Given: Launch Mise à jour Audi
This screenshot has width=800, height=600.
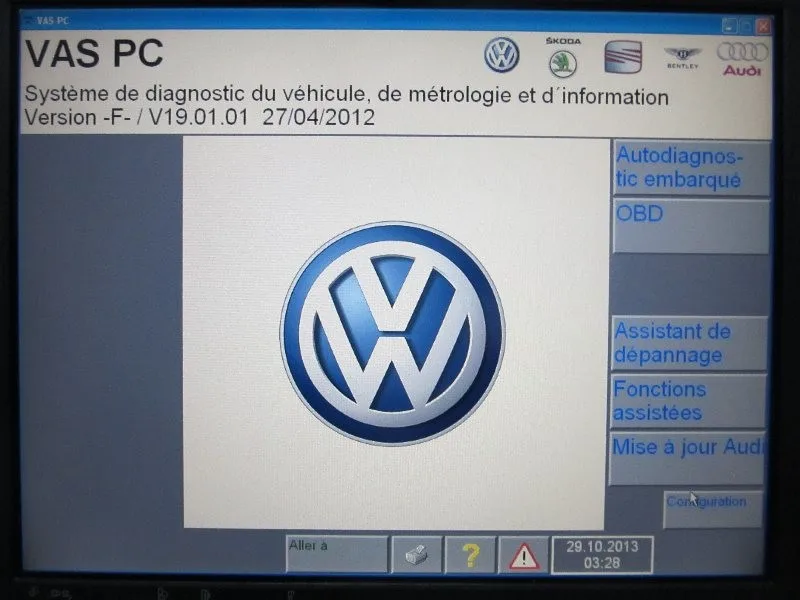Looking at the screenshot, I should click(x=687, y=458).
